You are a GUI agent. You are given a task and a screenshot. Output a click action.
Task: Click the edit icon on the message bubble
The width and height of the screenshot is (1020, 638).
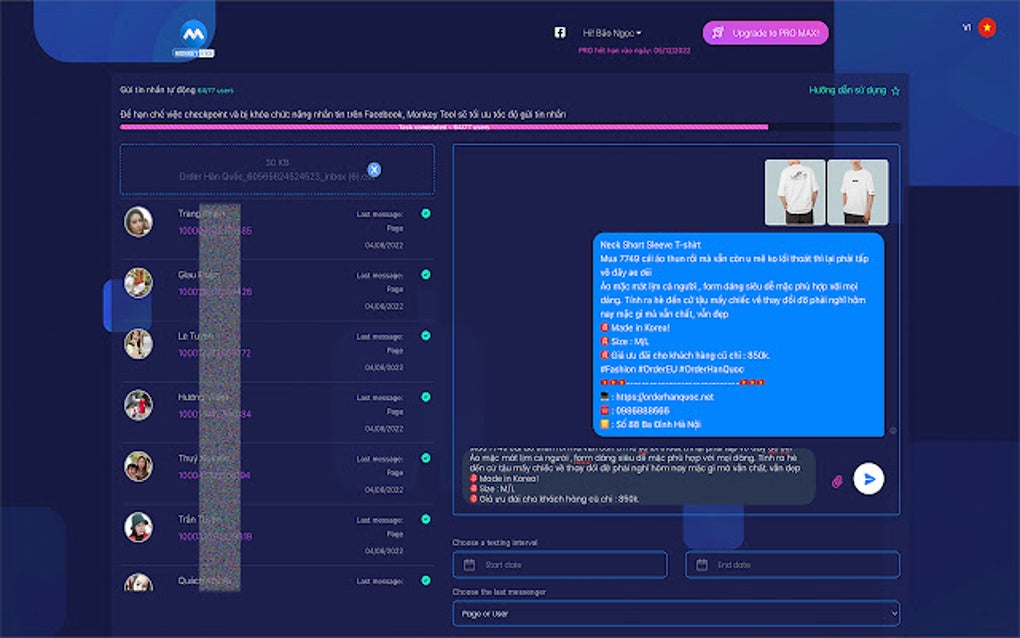893,431
